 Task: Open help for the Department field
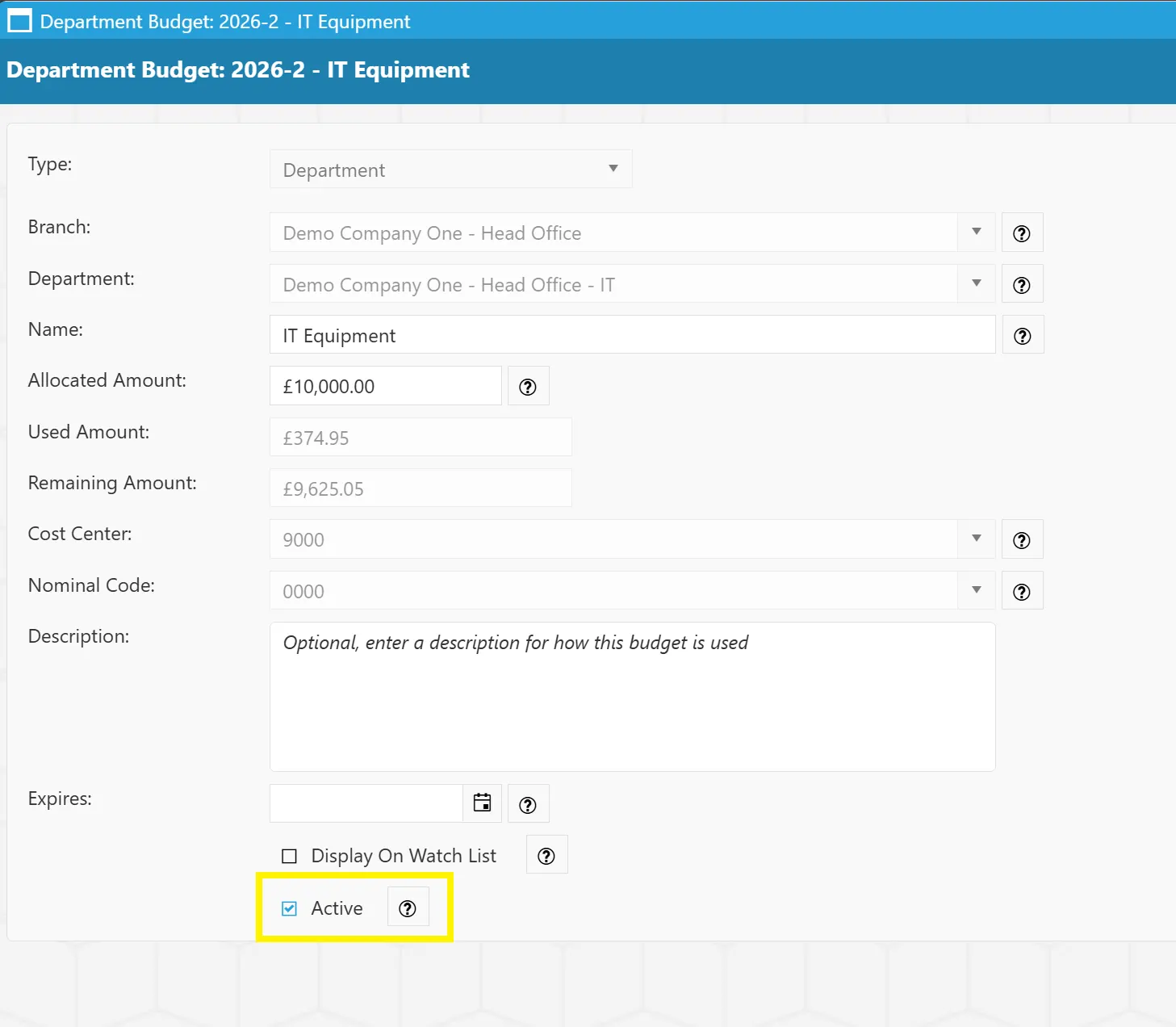coord(1022,285)
